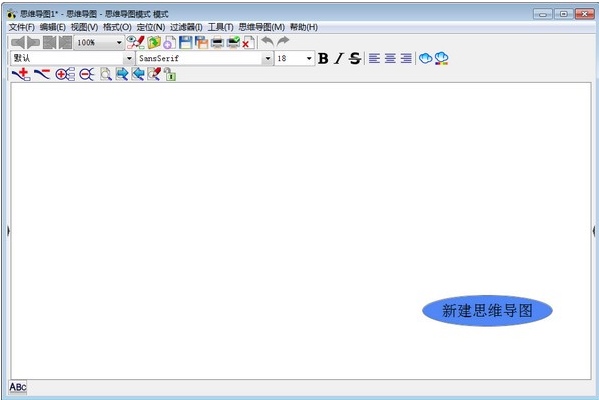Open the 过滤器(I) menu
Screen dimensions: 599x400
click(x=186, y=27)
